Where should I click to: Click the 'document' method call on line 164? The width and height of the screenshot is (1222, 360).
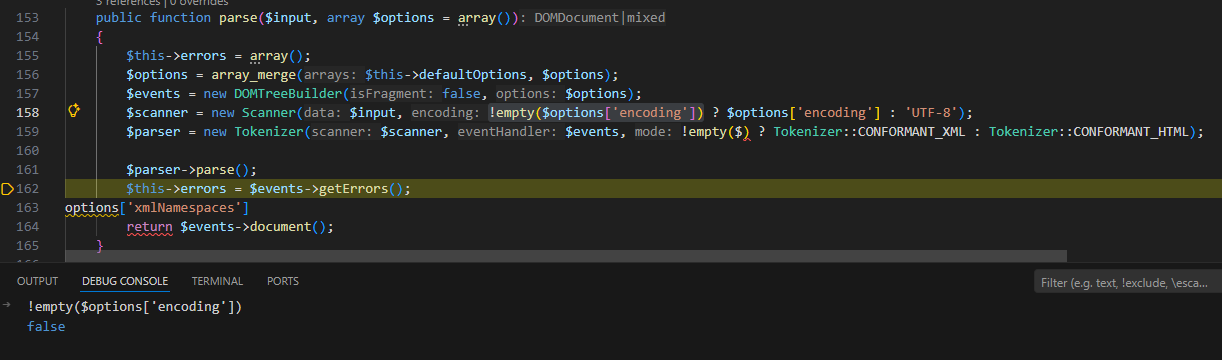[281, 226]
